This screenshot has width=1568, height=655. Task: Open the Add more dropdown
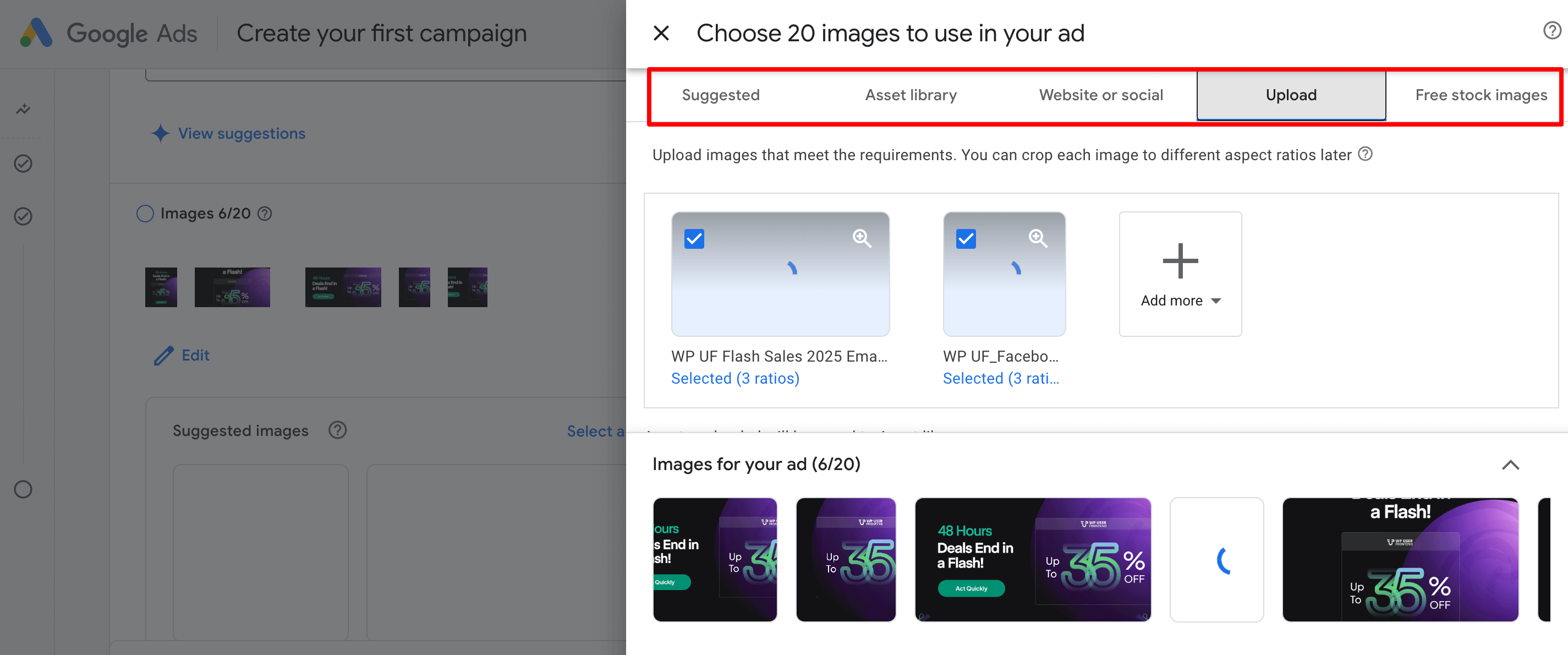click(x=1180, y=274)
